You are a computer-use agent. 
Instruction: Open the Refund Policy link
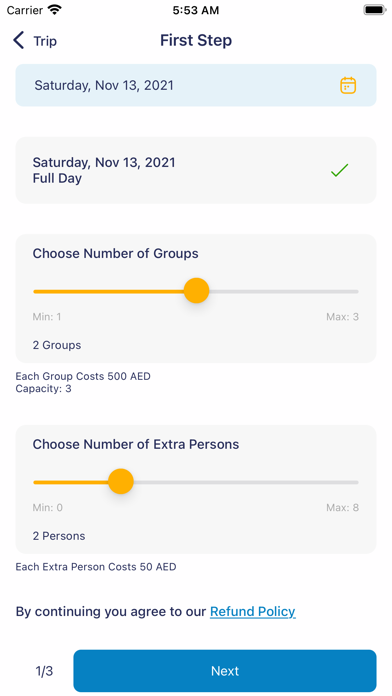(253, 612)
